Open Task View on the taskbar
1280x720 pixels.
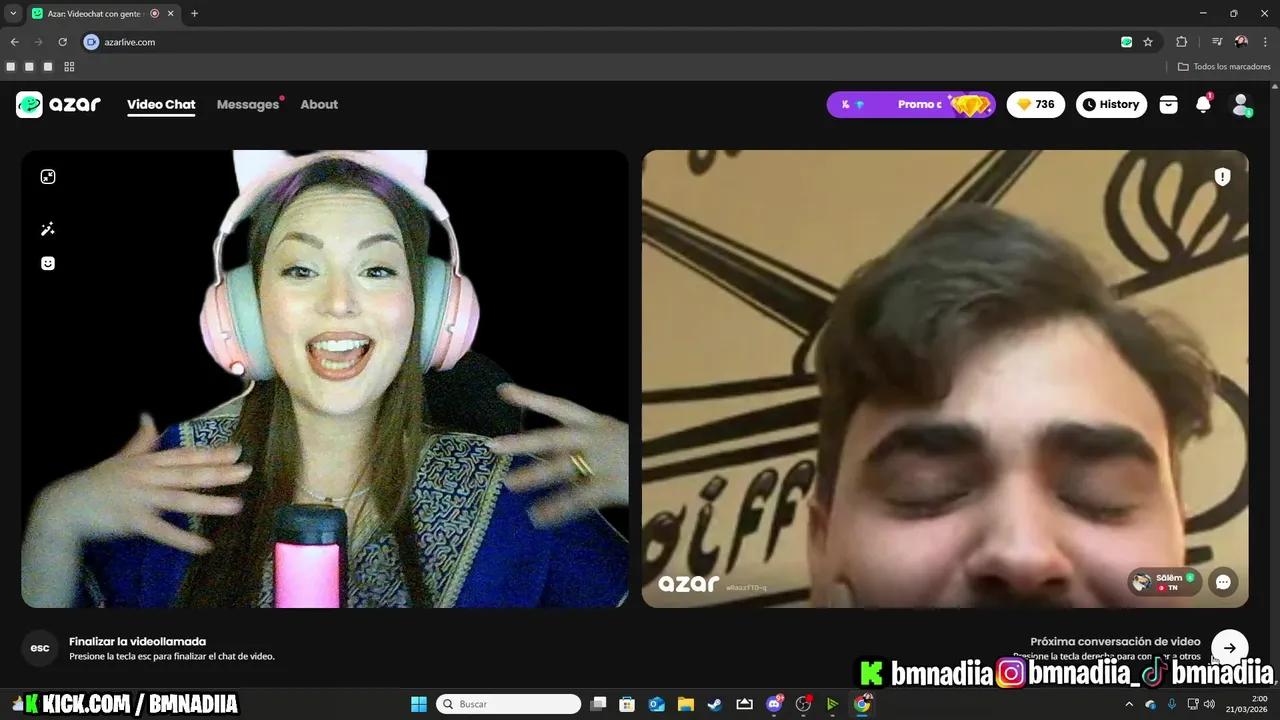[x=598, y=704]
